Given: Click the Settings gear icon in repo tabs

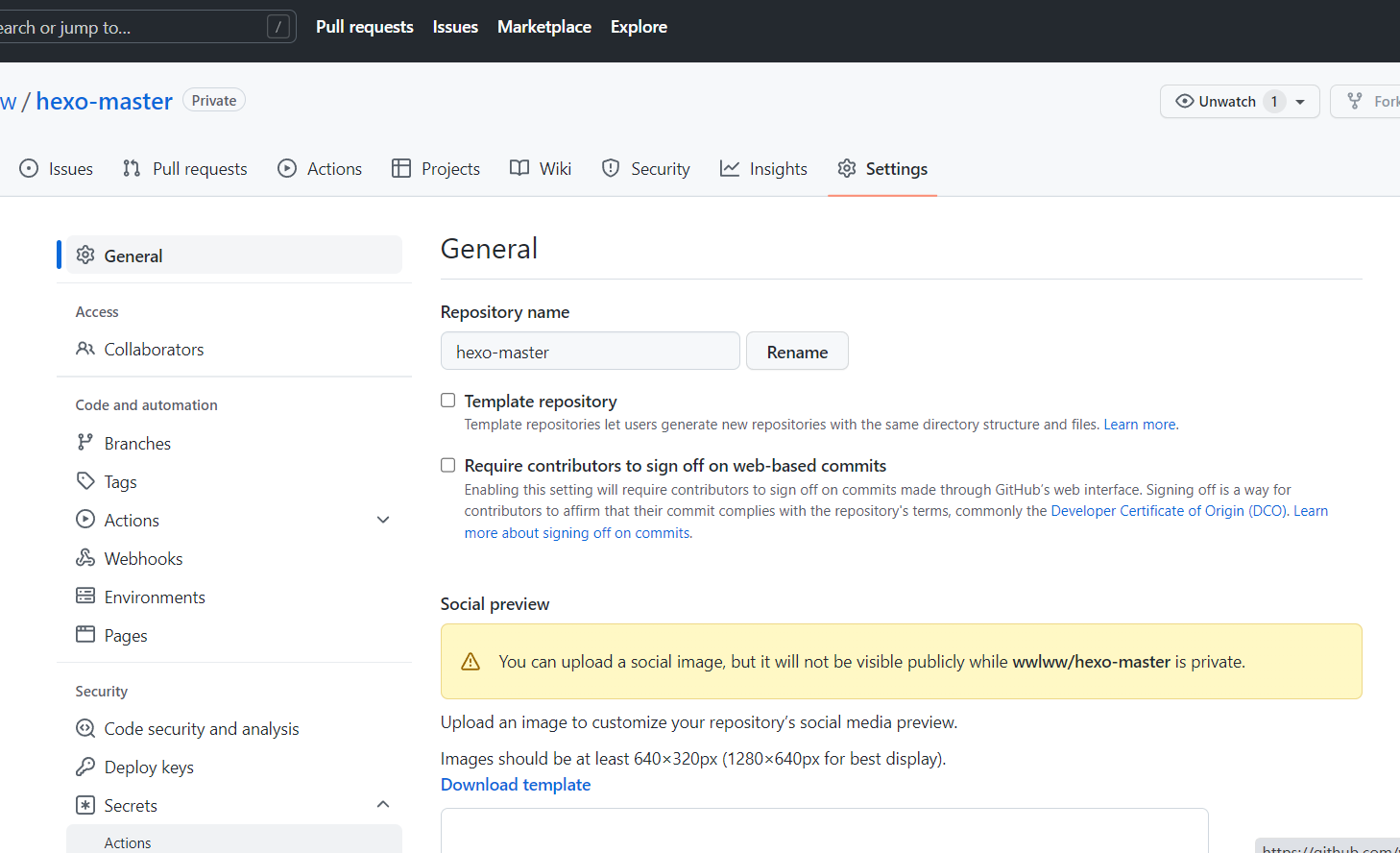Looking at the screenshot, I should [847, 168].
